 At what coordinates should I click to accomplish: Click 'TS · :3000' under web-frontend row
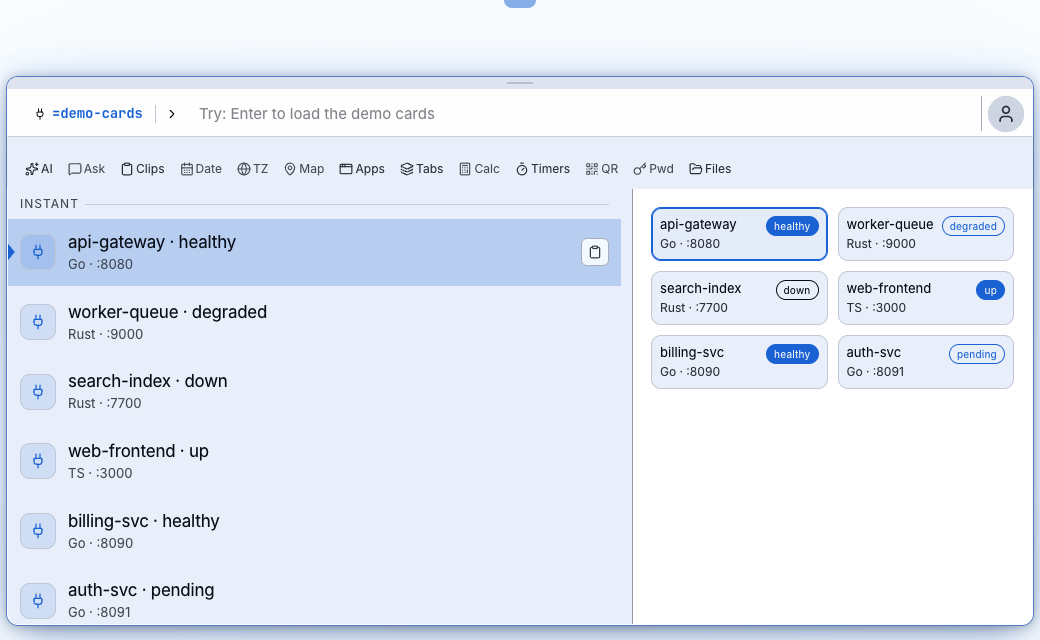[x=100, y=474]
